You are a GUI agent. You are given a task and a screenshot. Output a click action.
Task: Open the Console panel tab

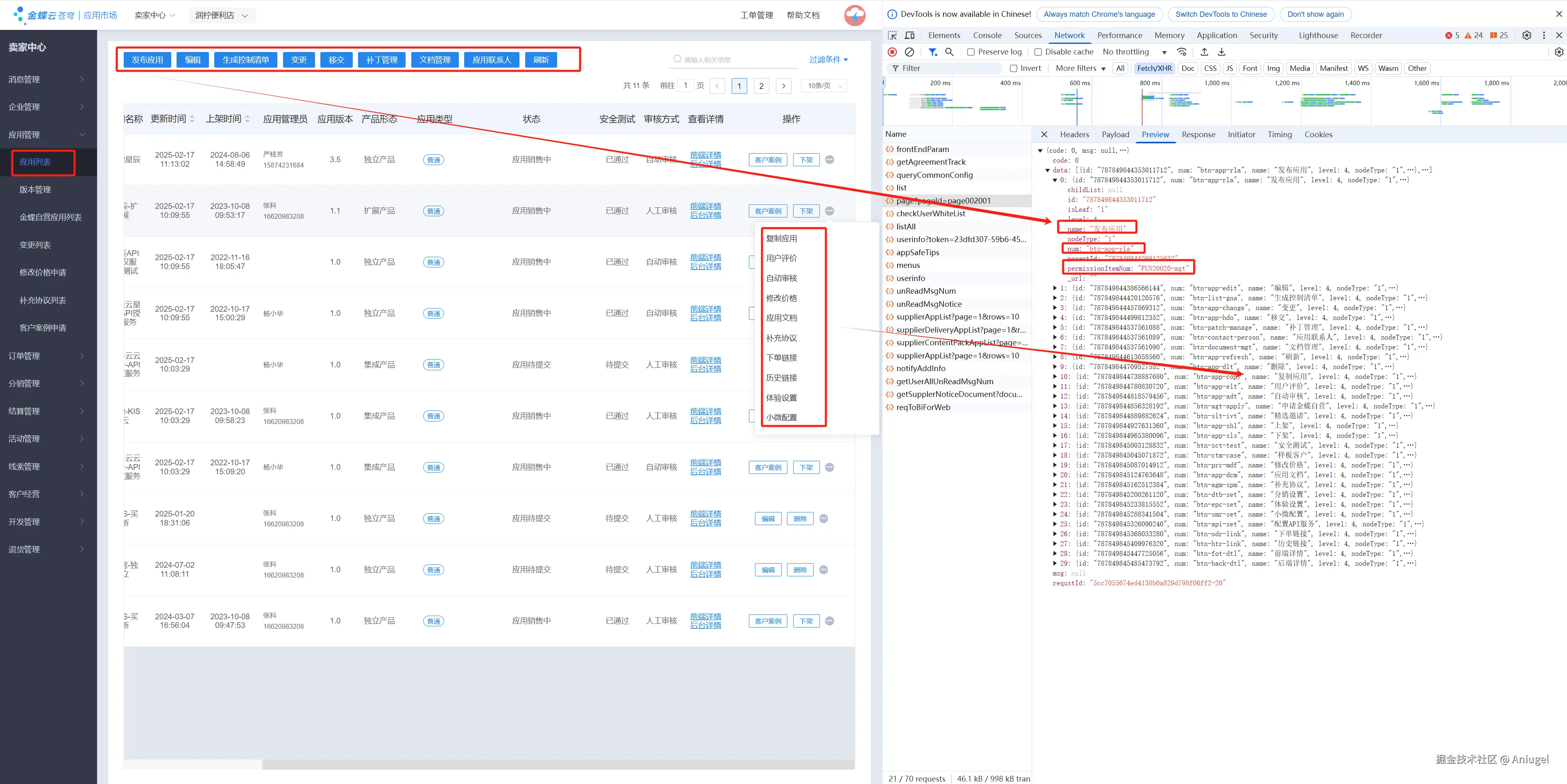(x=986, y=35)
